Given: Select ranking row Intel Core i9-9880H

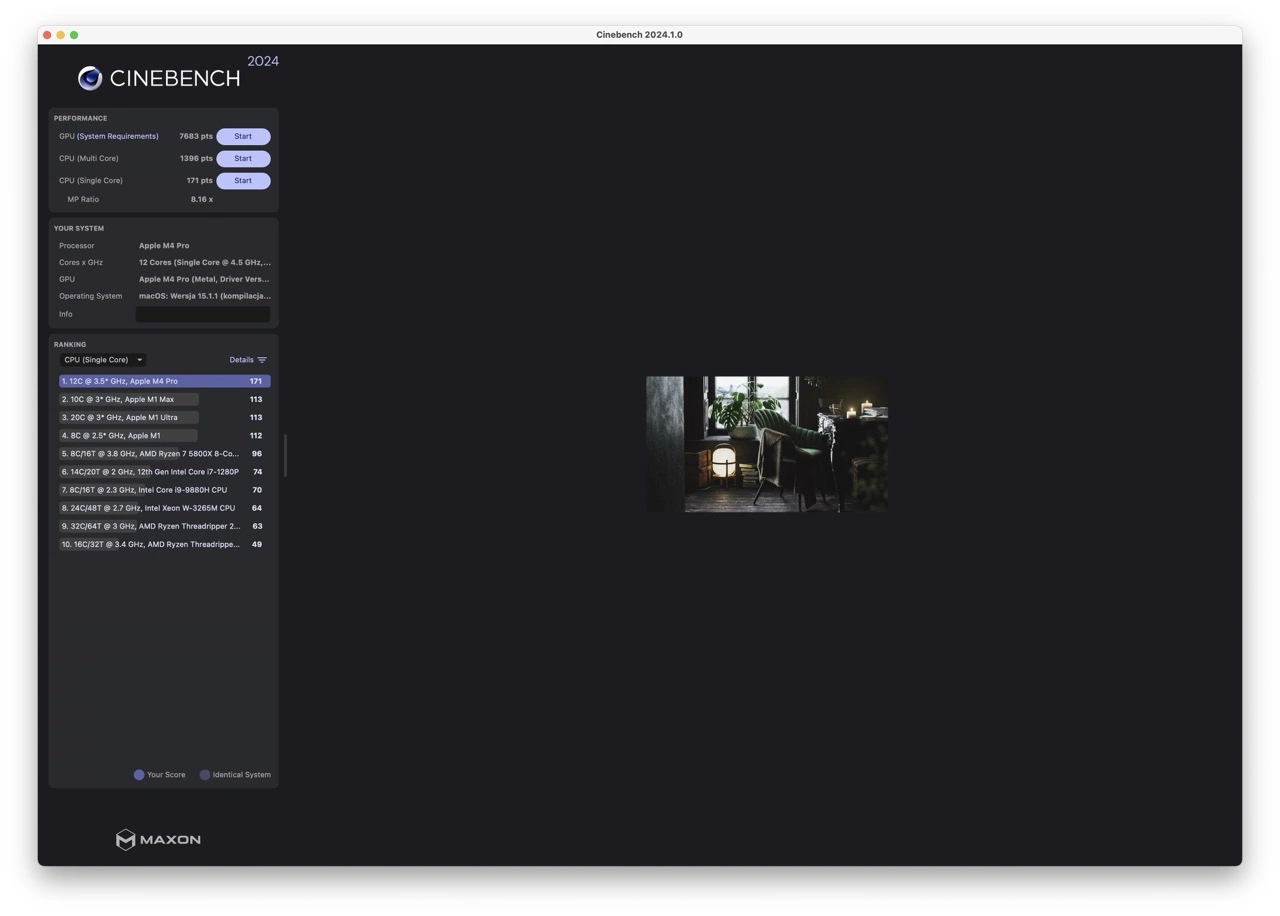Looking at the screenshot, I should click(x=164, y=490).
